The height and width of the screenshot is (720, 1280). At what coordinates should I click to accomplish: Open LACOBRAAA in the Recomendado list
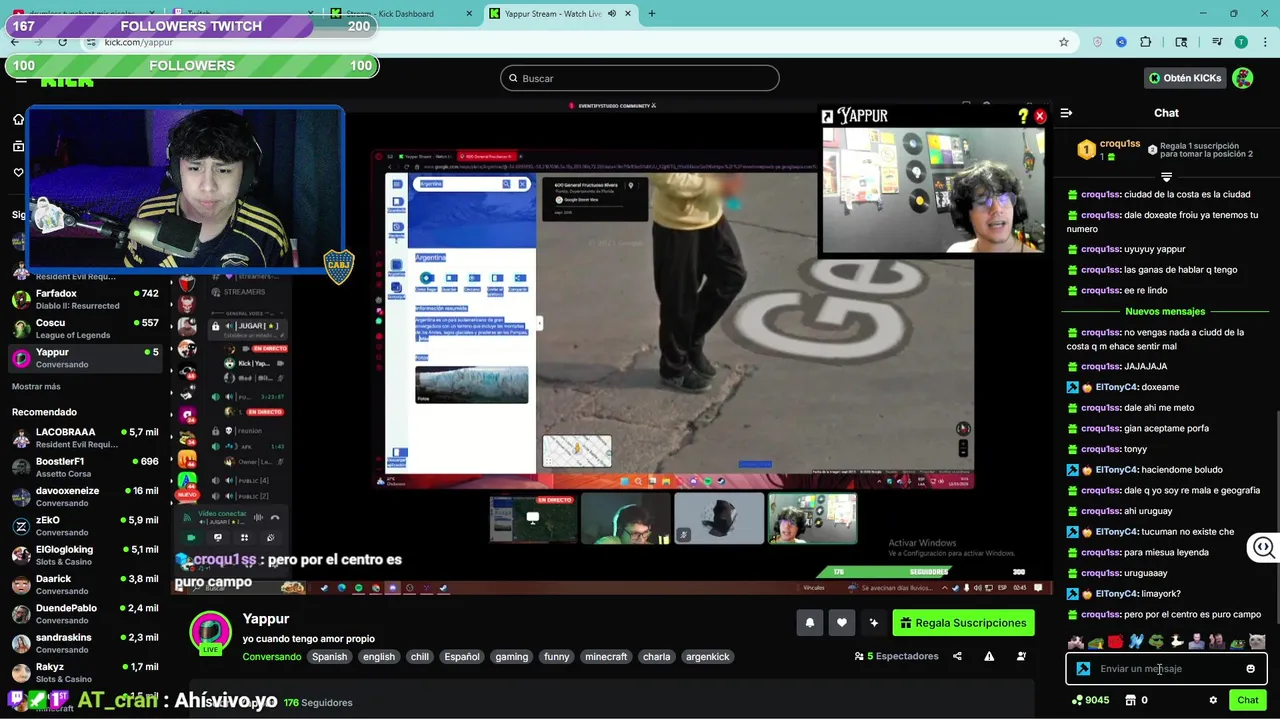click(85, 438)
